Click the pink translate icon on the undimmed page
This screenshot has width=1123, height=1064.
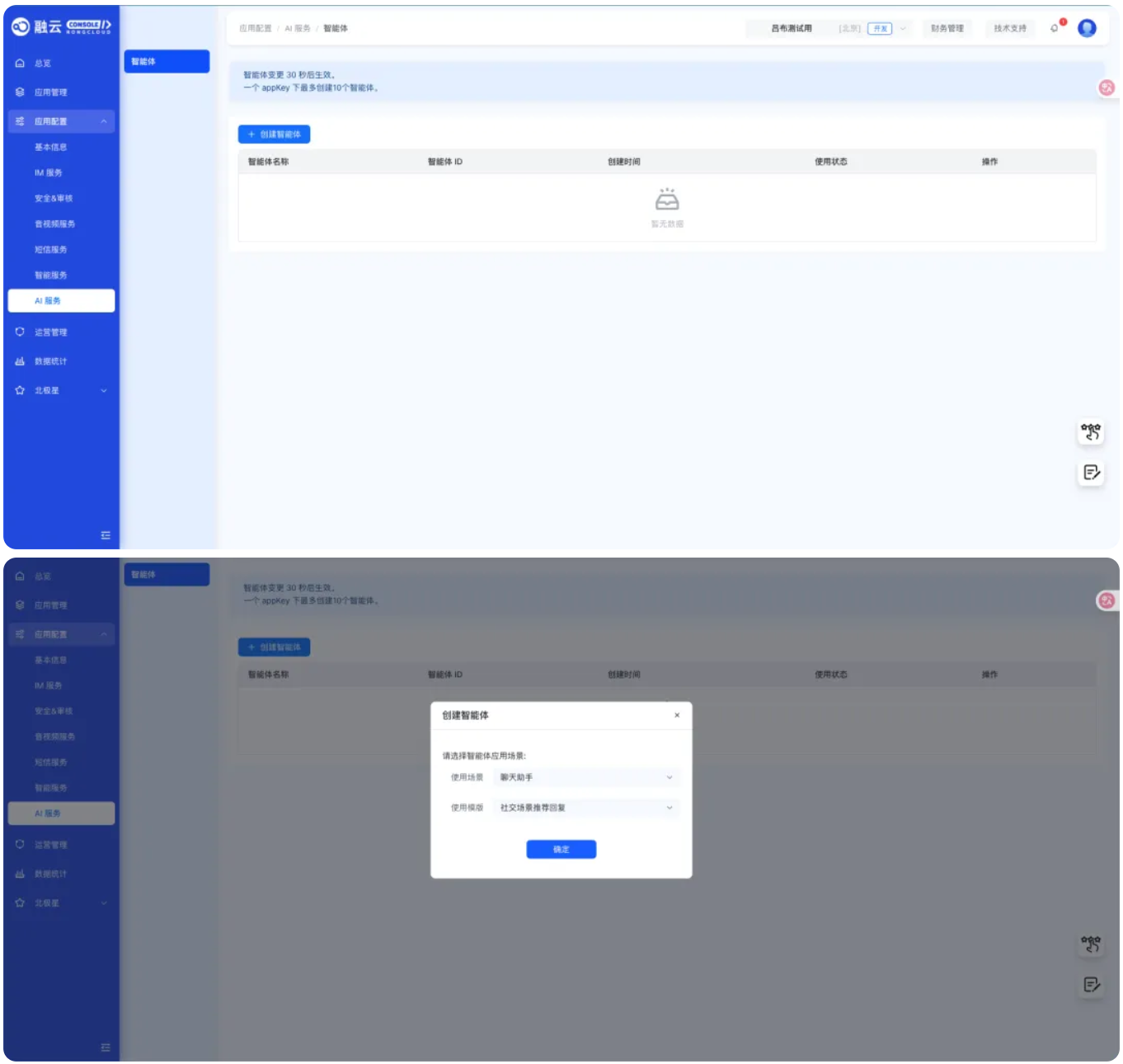pyautogui.click(x=1107, y=87)
